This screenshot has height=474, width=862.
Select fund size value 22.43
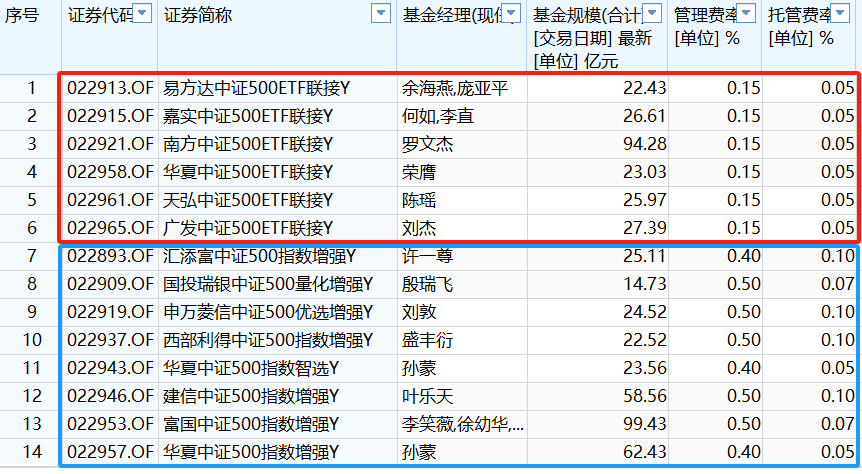[645, 88]
